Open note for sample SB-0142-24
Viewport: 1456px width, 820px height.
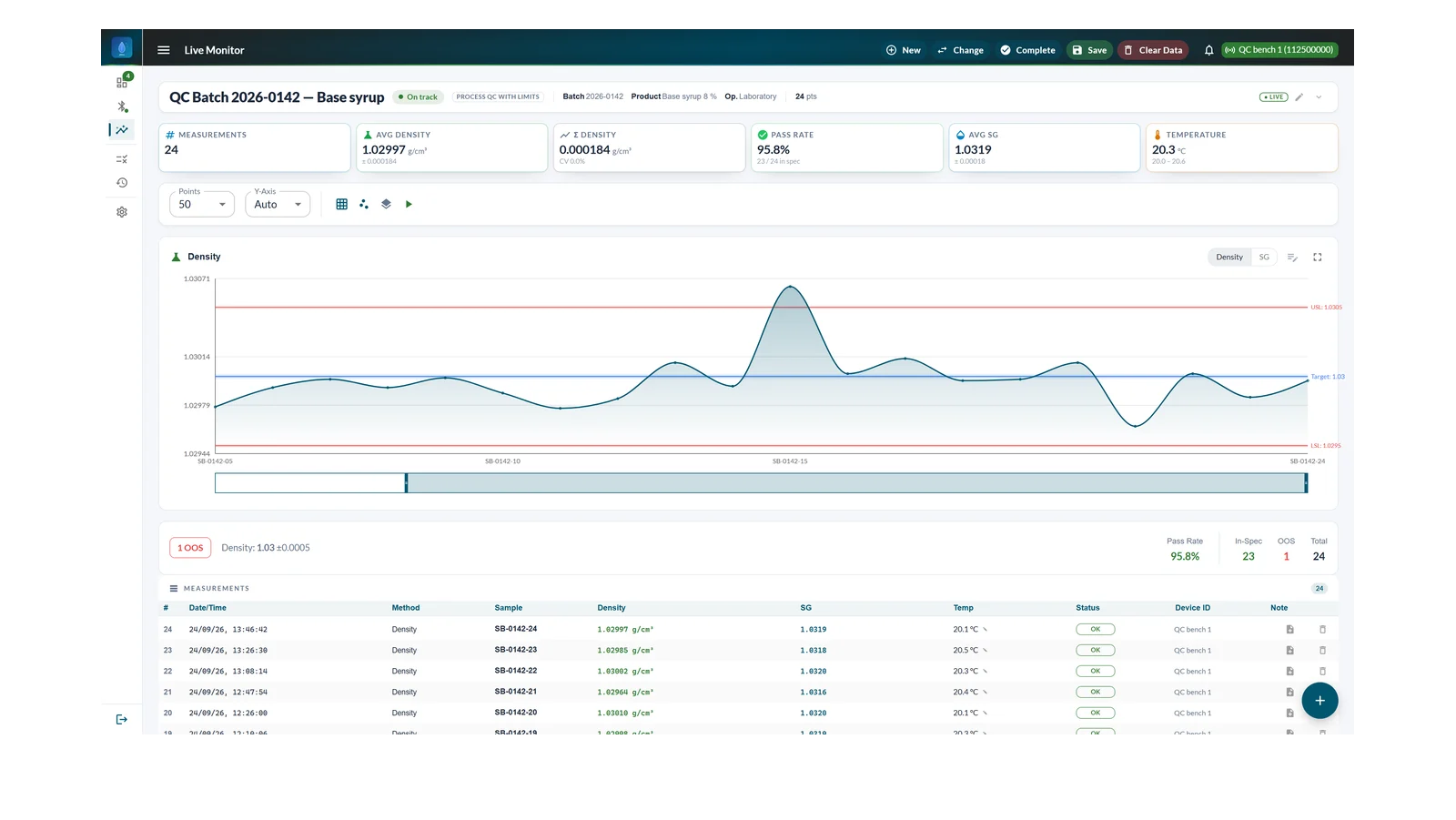pos(1289,630)
